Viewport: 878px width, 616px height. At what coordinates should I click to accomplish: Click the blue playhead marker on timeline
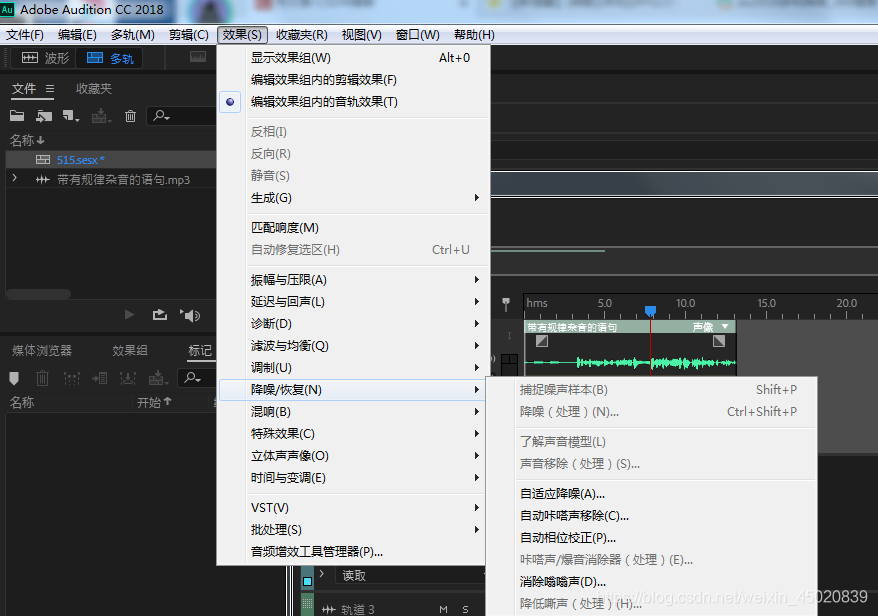coord(650,311)
